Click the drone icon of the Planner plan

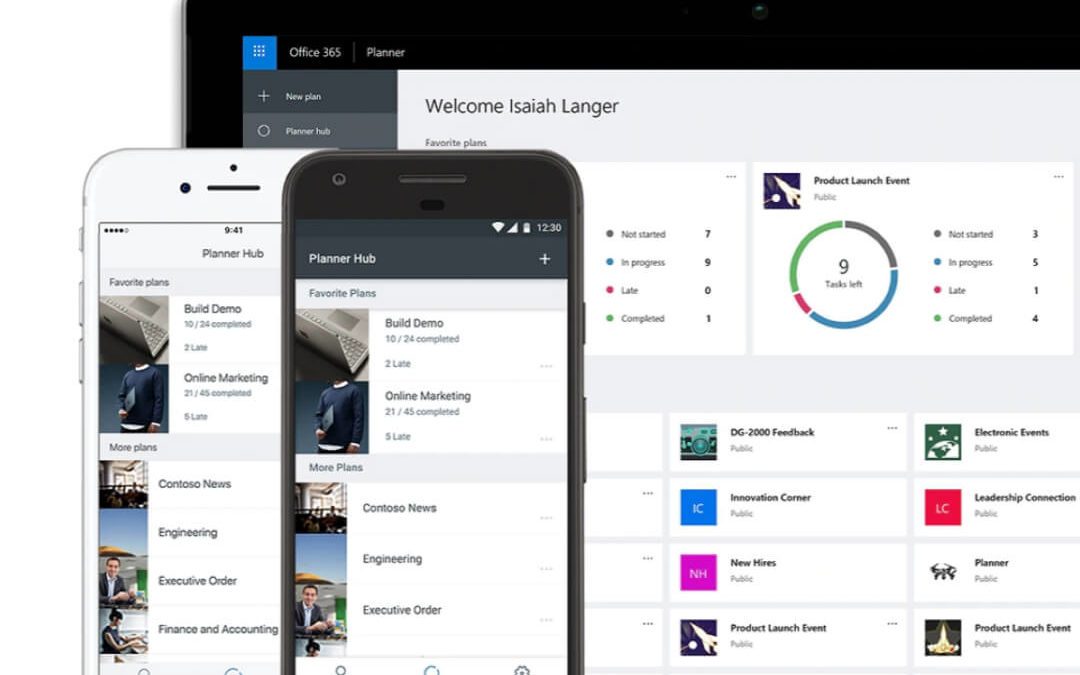943,571
